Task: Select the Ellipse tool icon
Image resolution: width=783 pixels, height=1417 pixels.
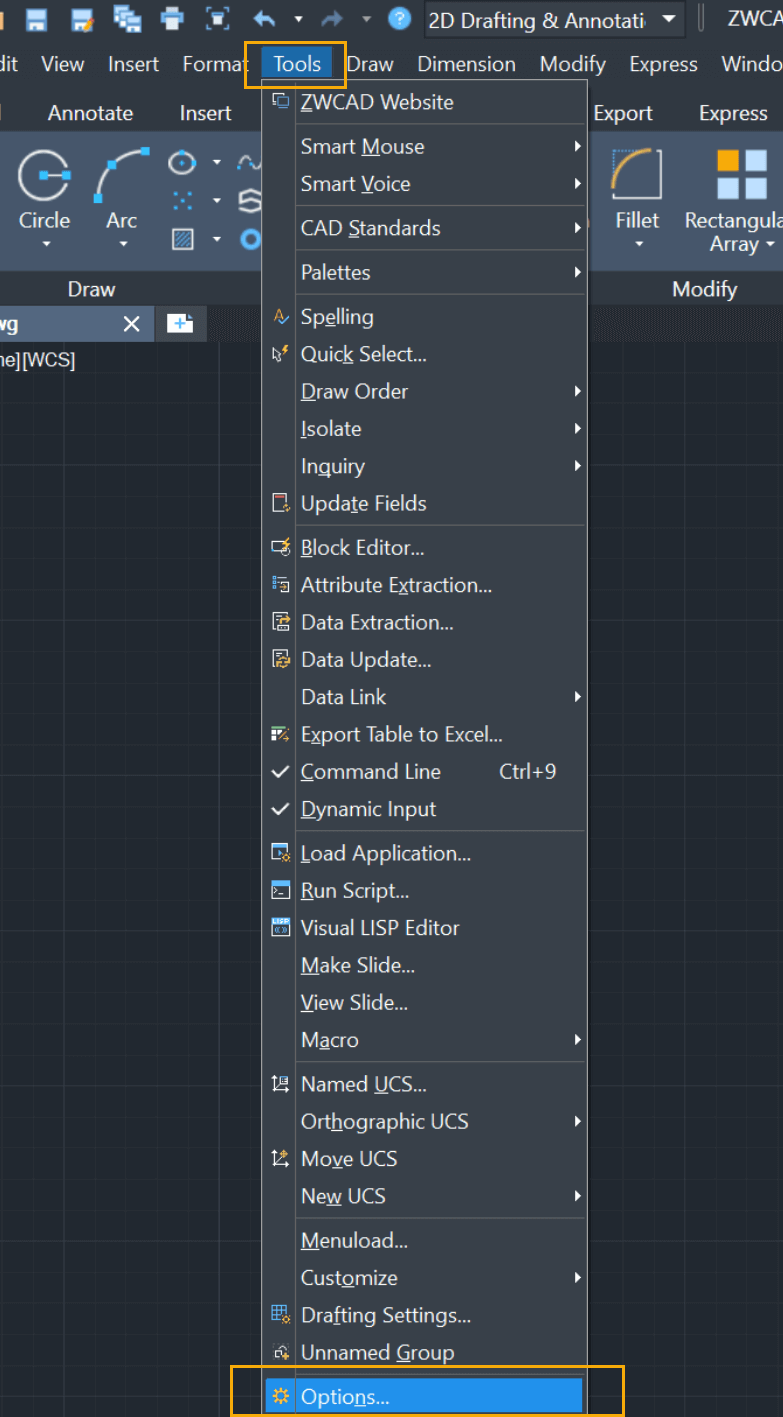Action: pyautogui.click(x=182, y=161)
